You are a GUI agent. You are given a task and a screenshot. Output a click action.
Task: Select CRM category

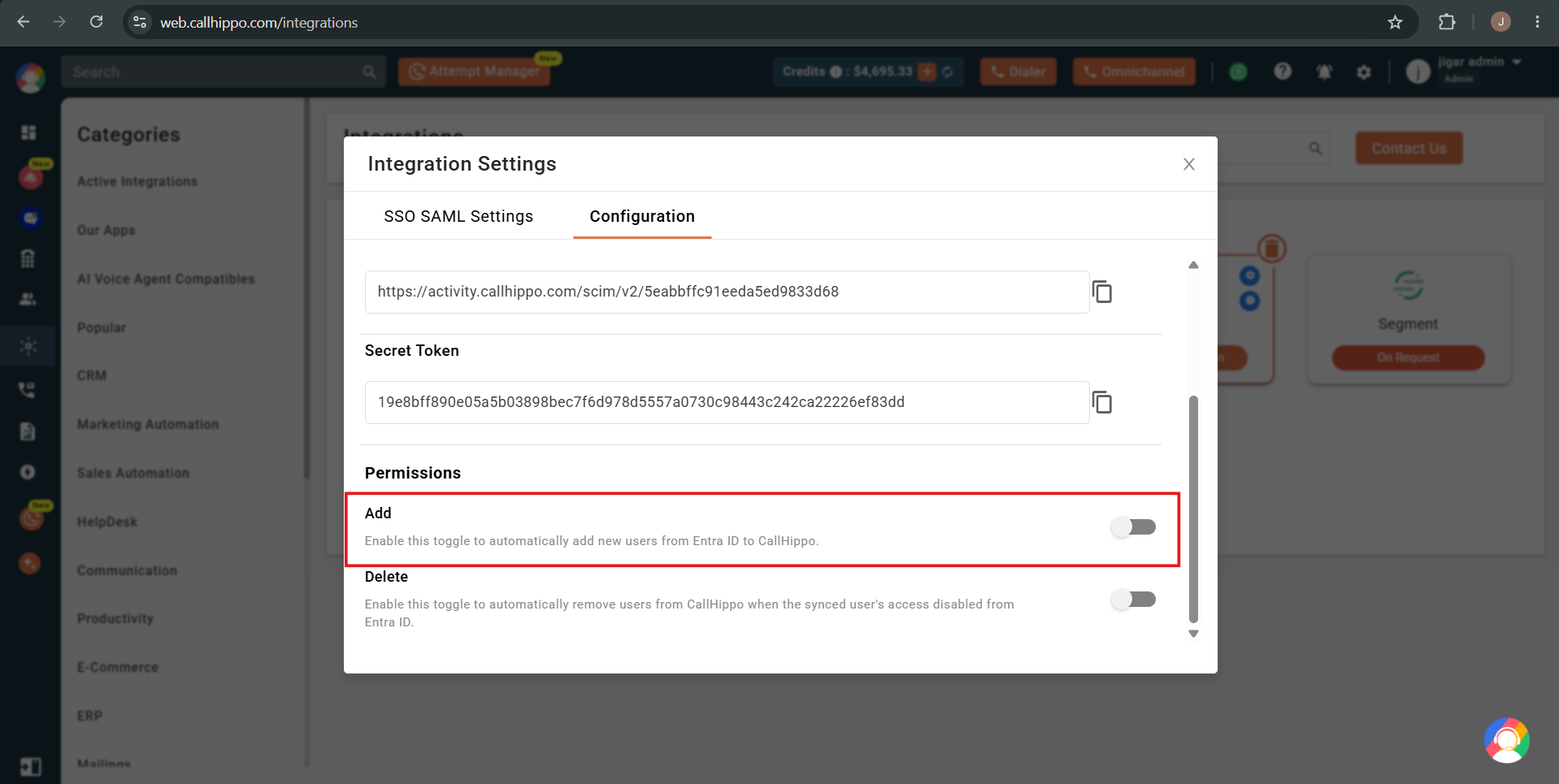pyautogui.click(x=91, y=375)
